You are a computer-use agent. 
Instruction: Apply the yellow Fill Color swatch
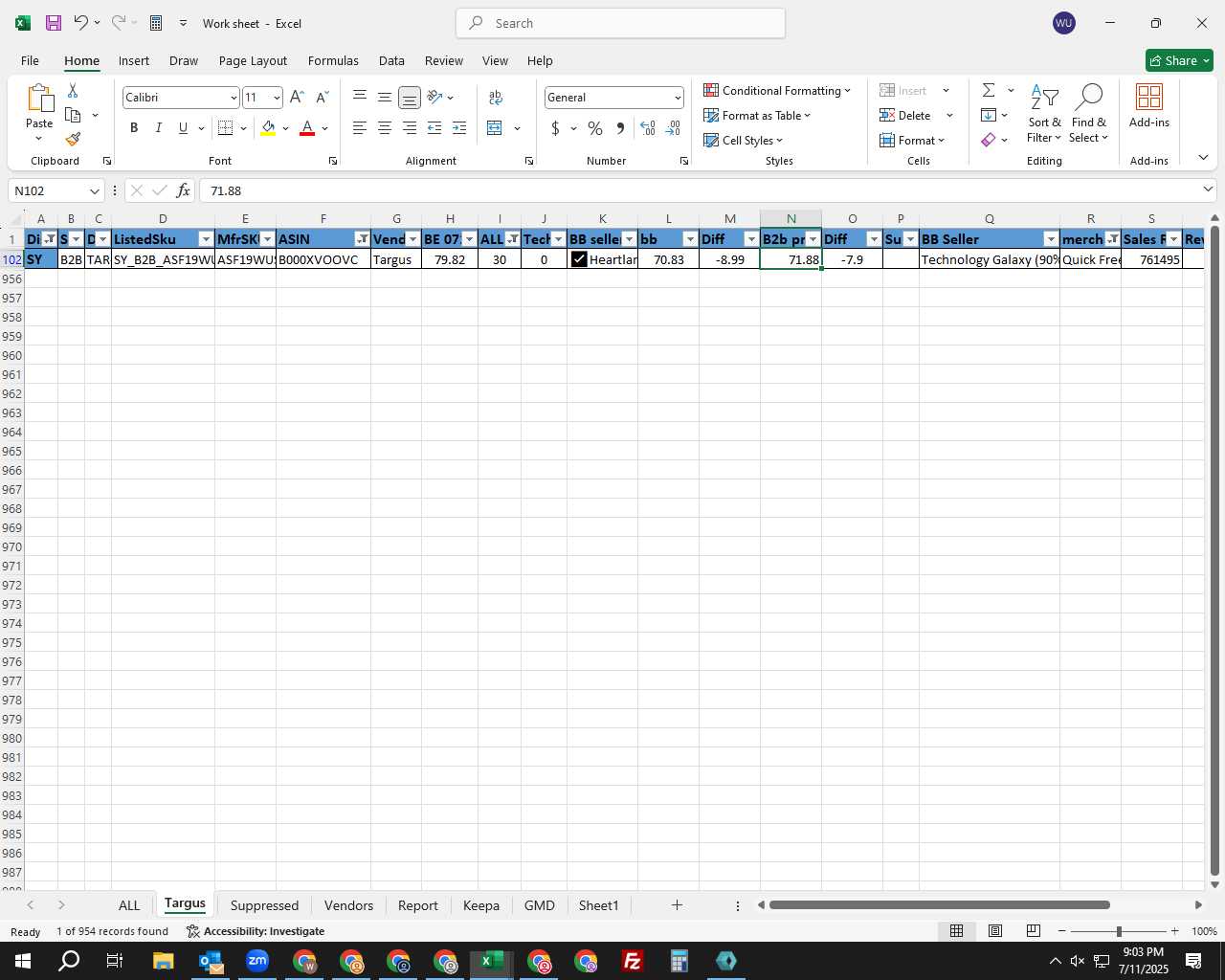[x=268, y=128]
